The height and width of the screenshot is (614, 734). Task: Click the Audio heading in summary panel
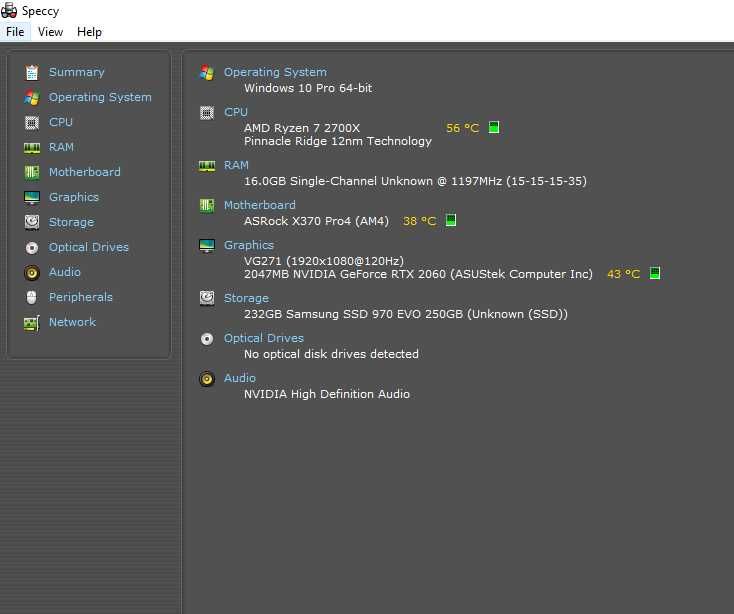240,378
